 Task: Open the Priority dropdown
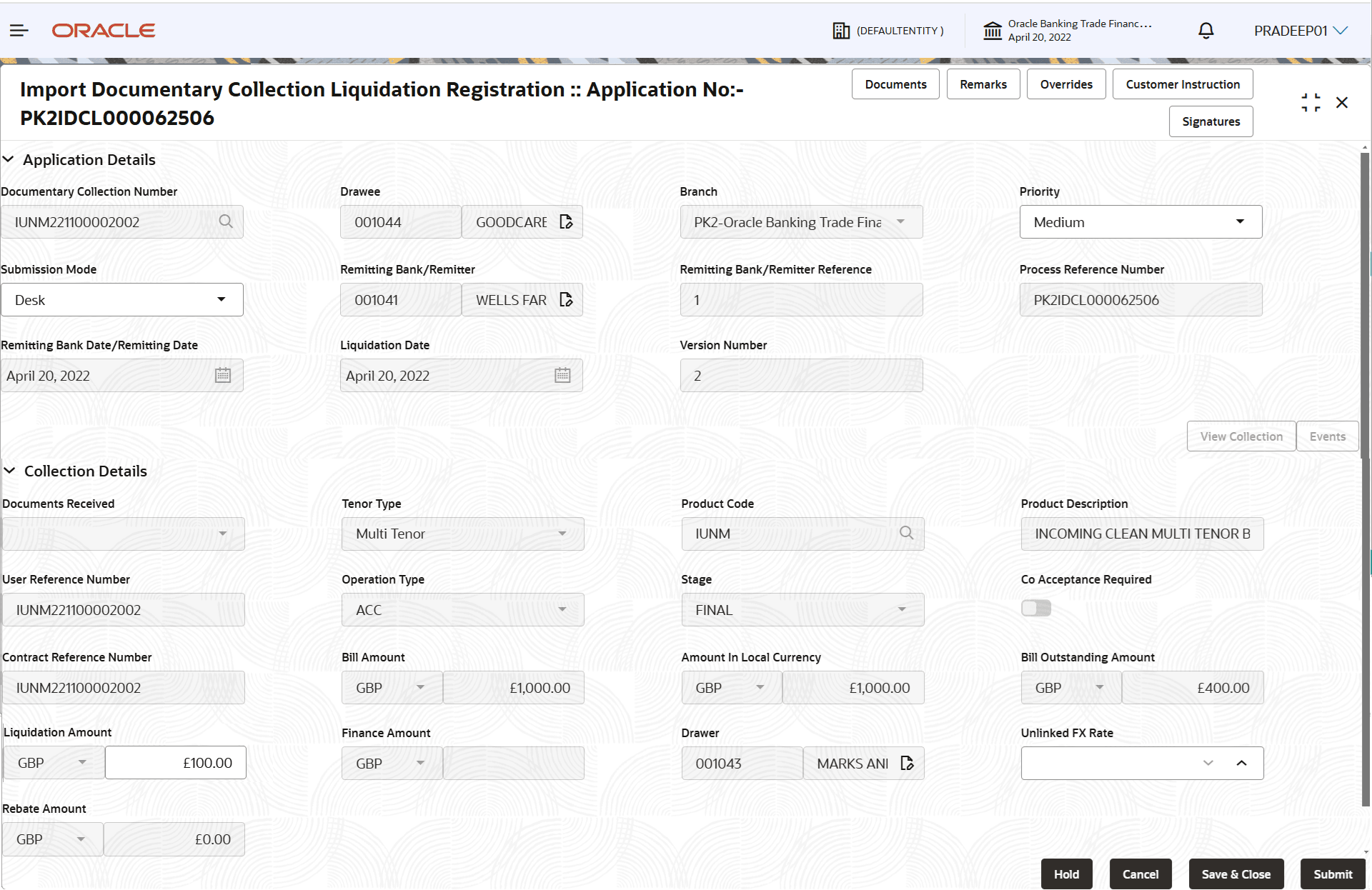click(x=1241, y=221)
